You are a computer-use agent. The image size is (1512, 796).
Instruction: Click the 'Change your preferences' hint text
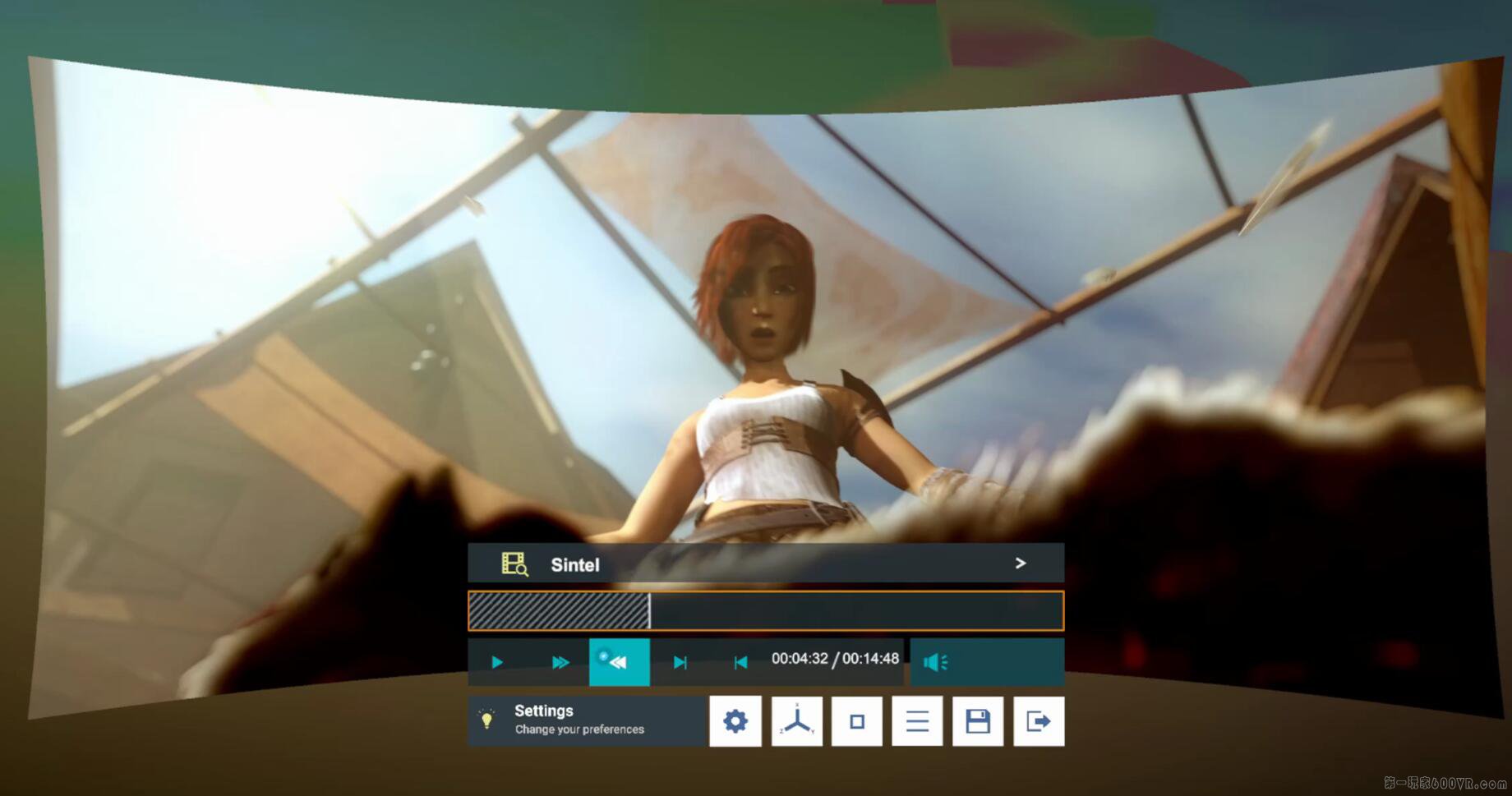tap(579, 729)
